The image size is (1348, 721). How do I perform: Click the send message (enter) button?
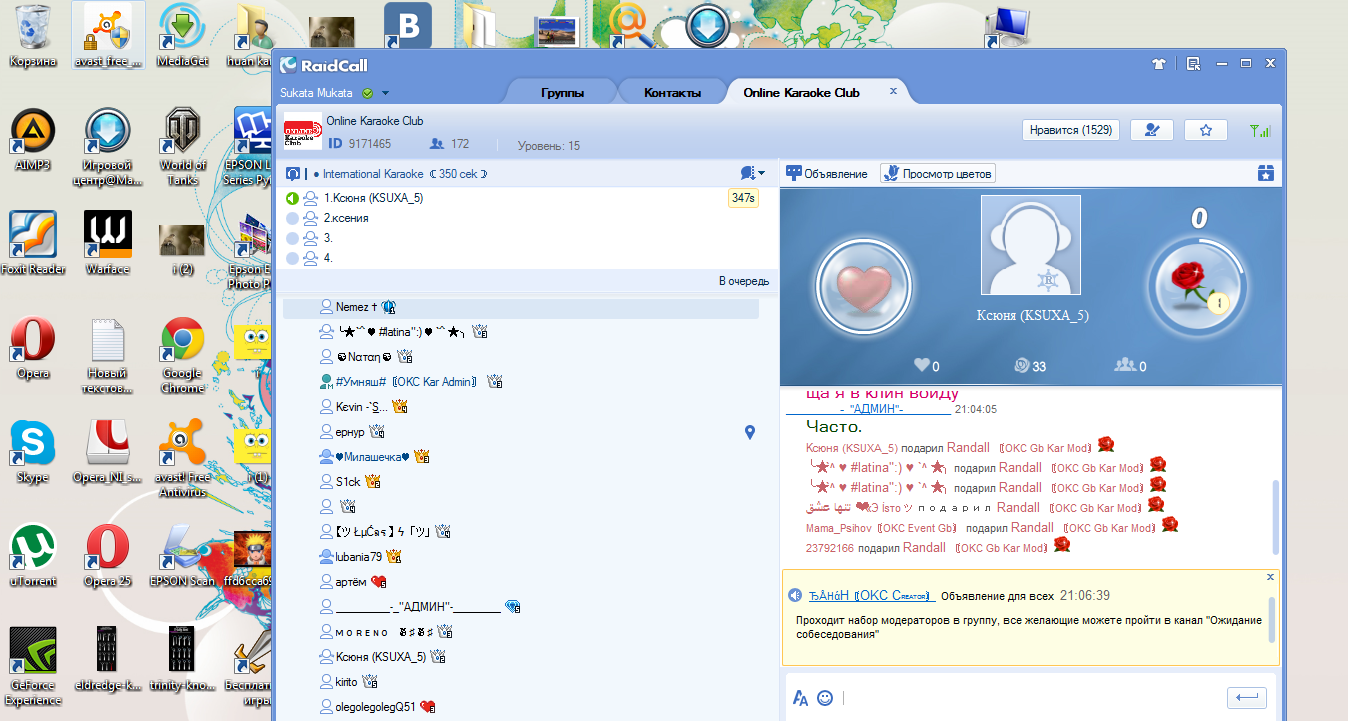(1247, 698)
